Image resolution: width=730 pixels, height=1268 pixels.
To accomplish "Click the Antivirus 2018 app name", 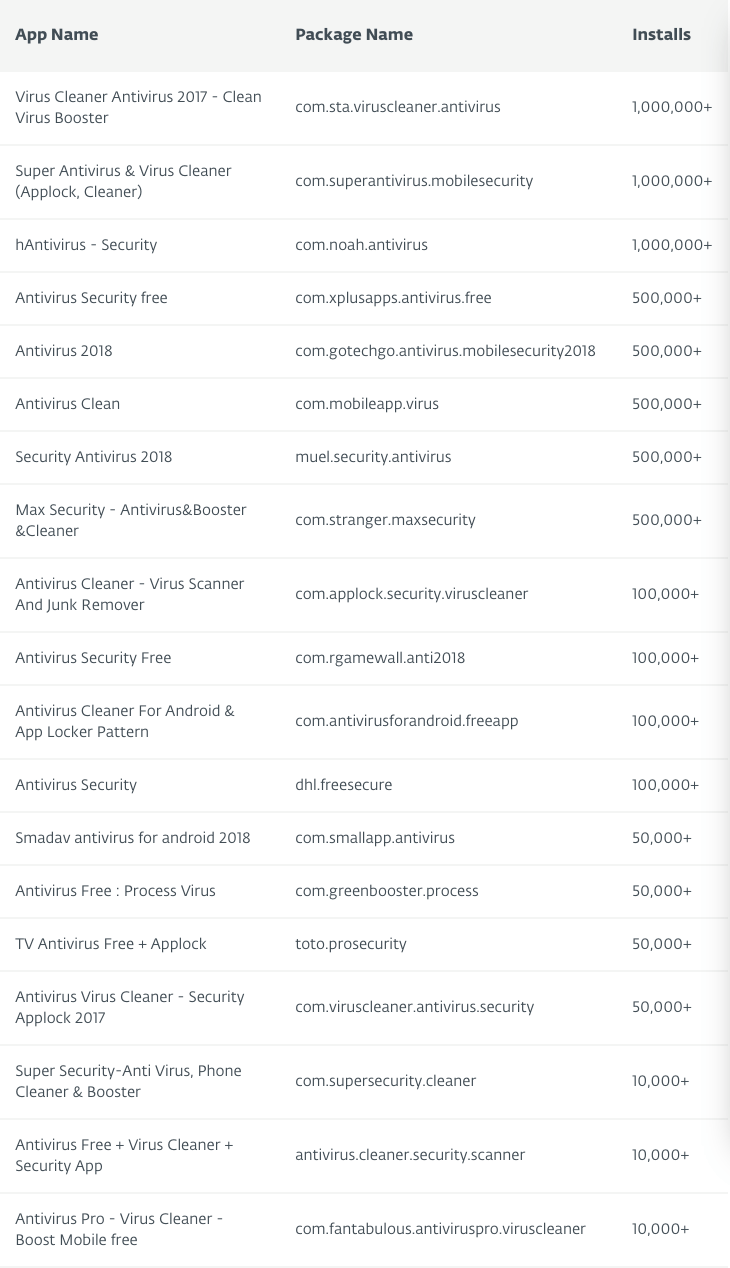I will point(64,351).
